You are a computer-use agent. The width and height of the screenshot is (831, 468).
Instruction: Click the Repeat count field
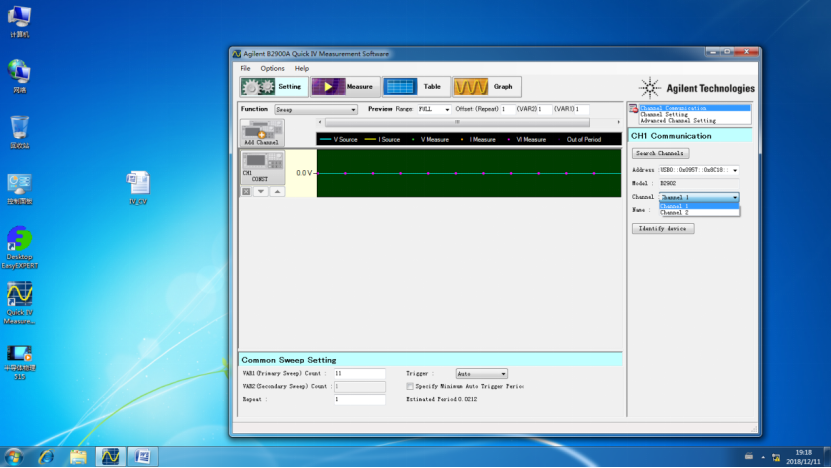point(359,399)
